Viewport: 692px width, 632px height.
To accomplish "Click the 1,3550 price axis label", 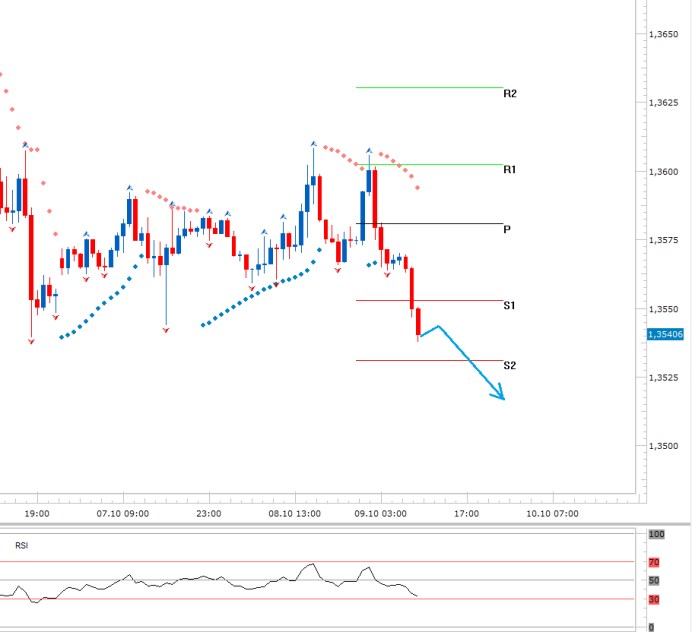I will (x=663, y=309).
